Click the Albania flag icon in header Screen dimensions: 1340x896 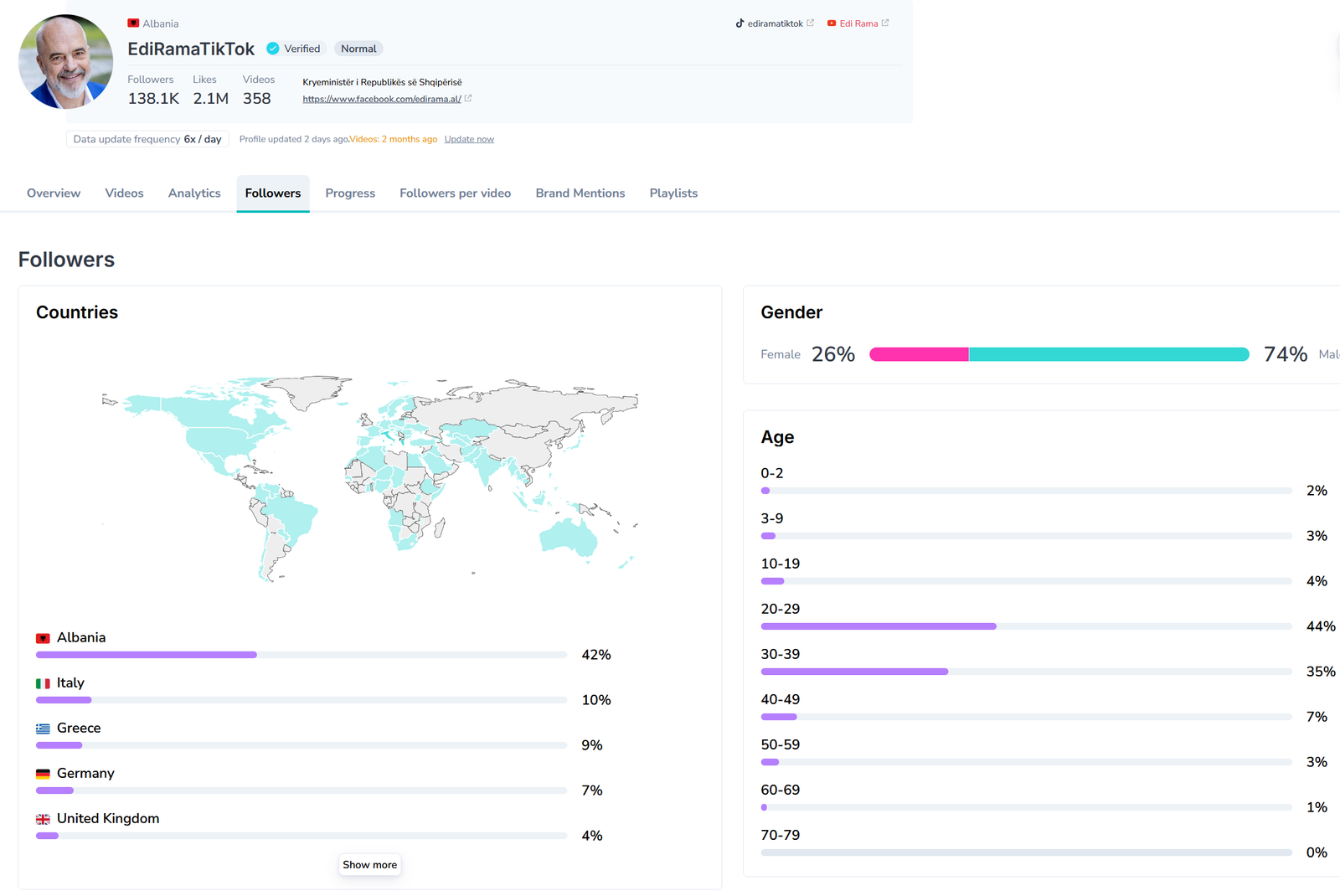(x=133, y=23)
